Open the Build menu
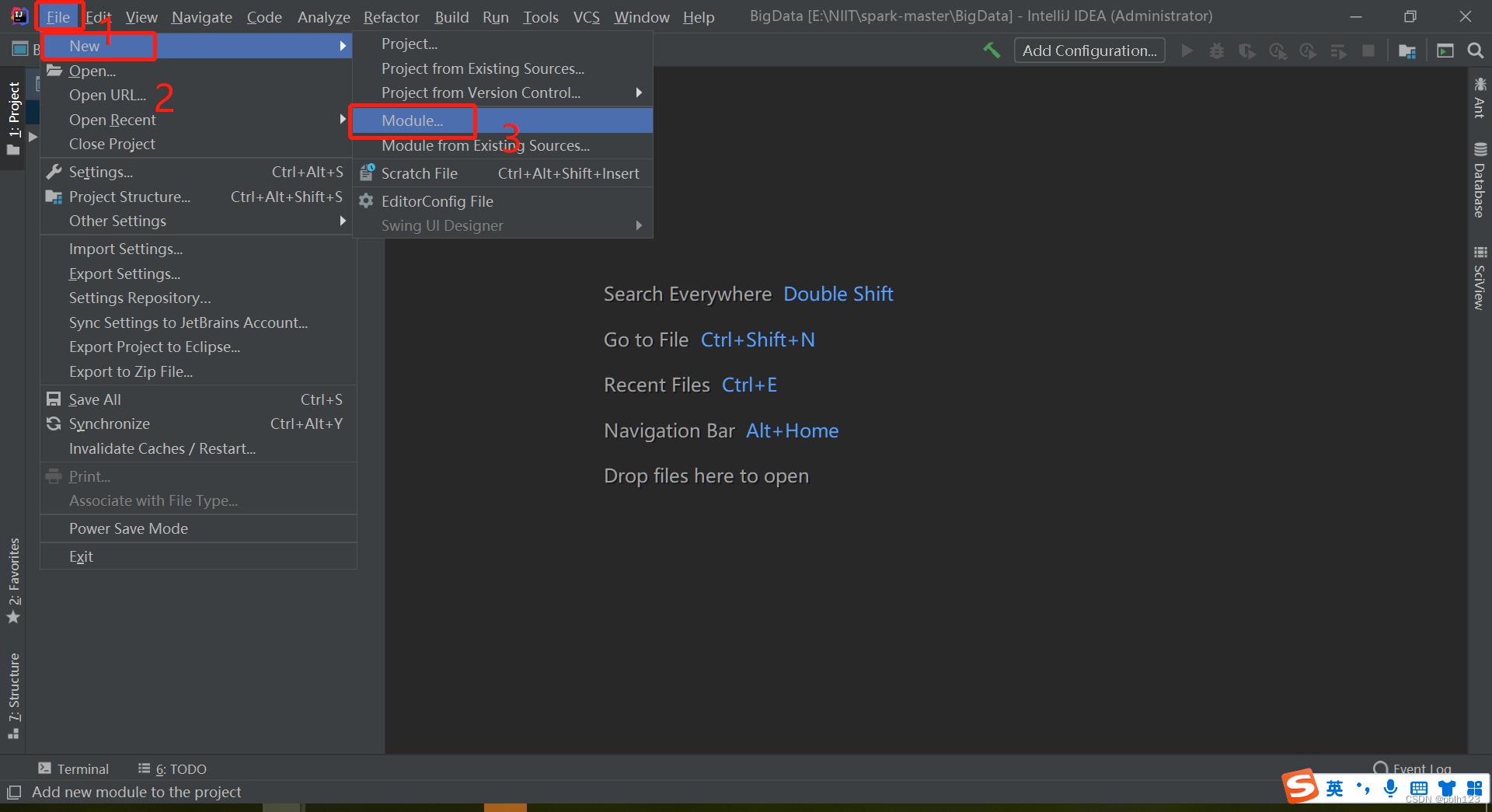Screen dimensions: 1492x812 pos(451,17)
